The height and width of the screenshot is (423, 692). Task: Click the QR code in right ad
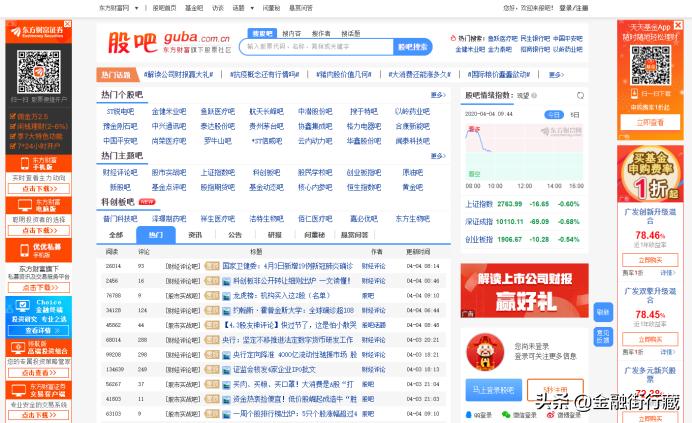(651, 65)
